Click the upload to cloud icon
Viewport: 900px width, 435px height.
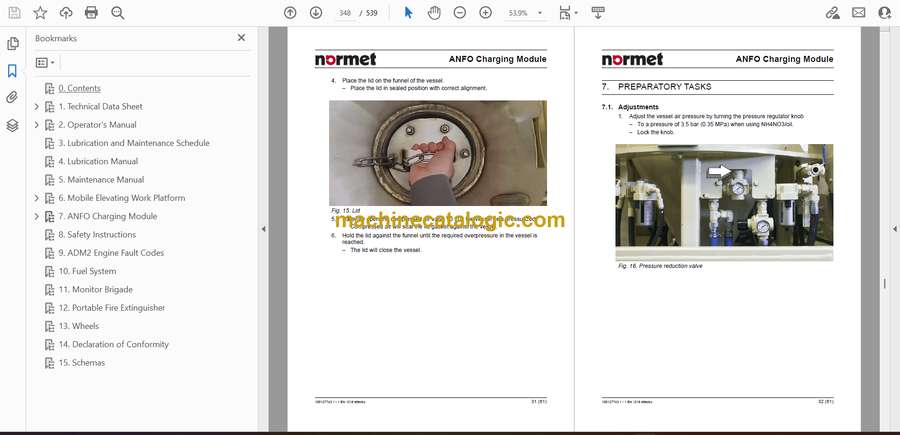(66, 13)
